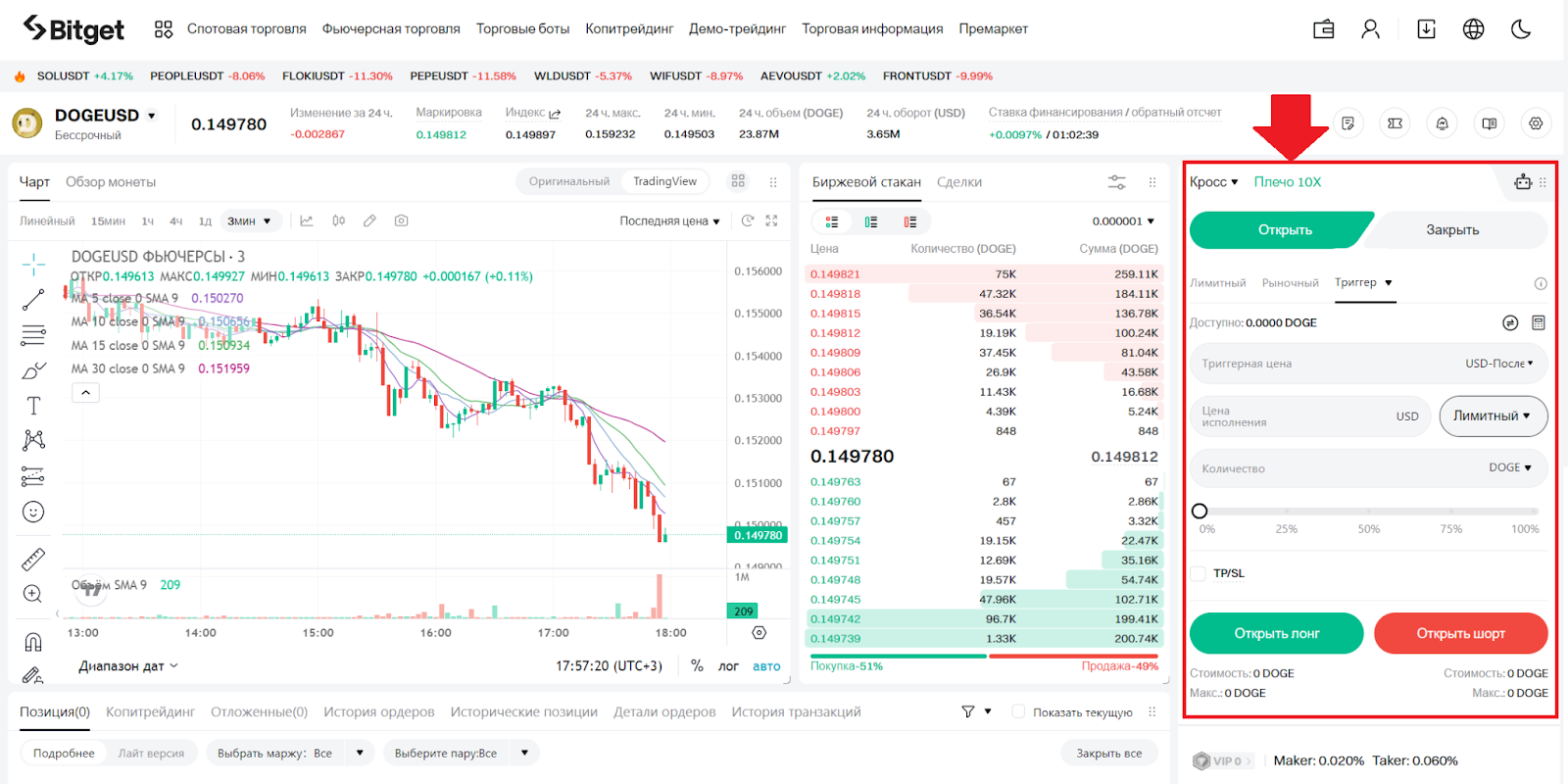The height and width of the screenshot is (784, 1568).
Task: Open the Спотовая торговля menu
Action: point(247,29)
